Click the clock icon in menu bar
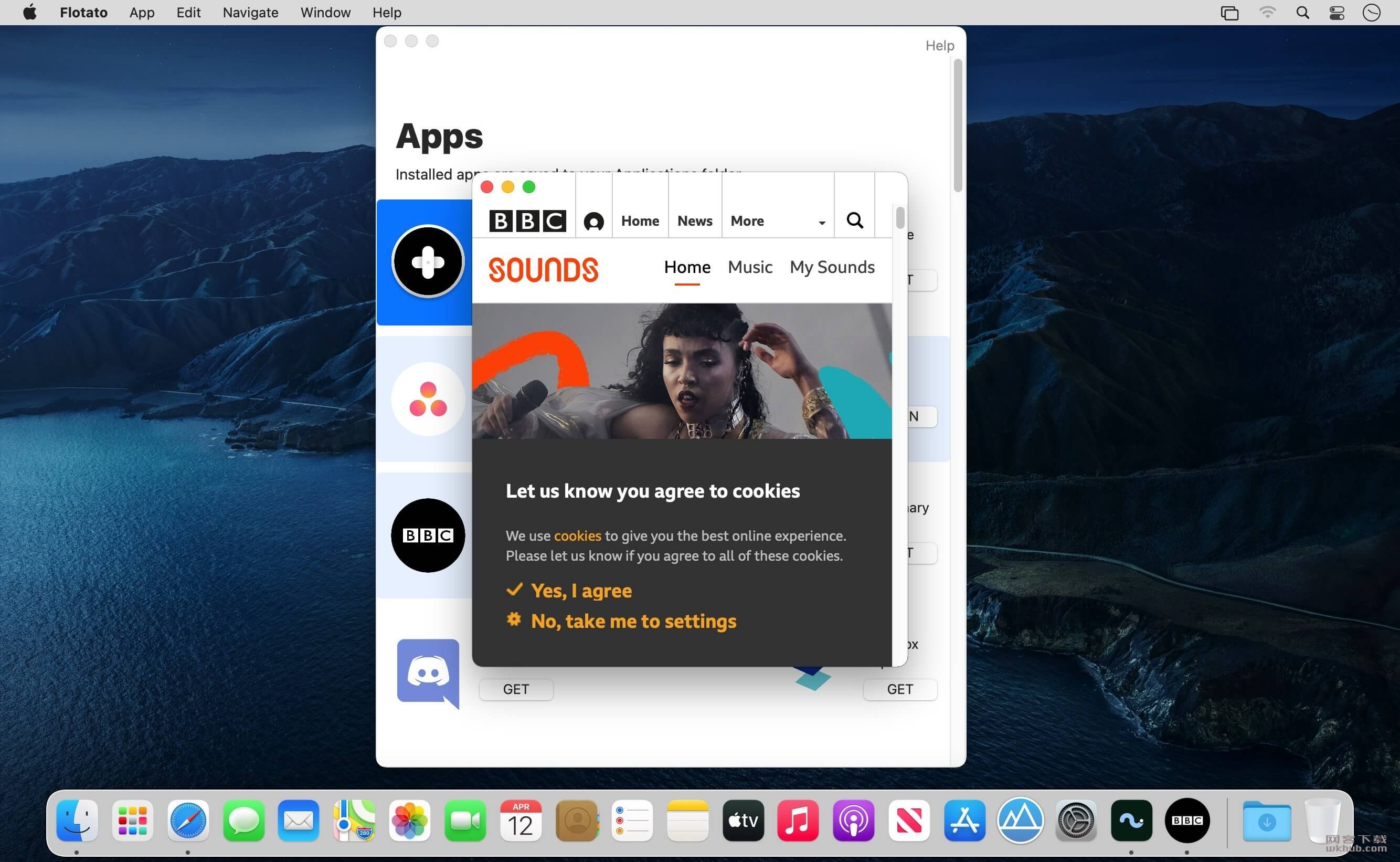Viewport: 1400px width, 862px height. (x=1372, y=13)
